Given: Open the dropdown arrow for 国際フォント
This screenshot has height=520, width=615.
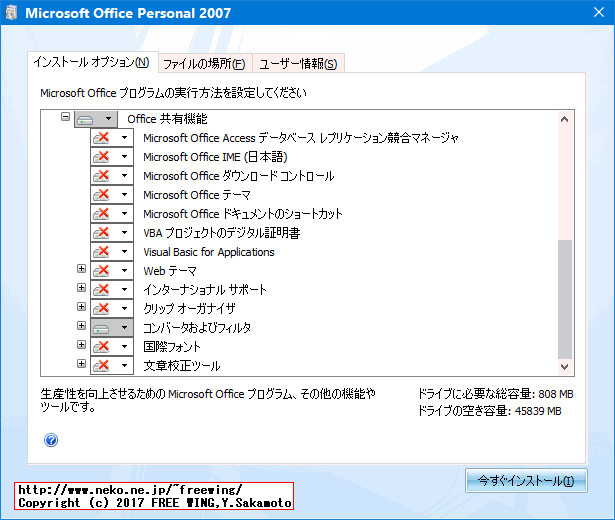Looking at the screenshot, I should click(124, 347).
